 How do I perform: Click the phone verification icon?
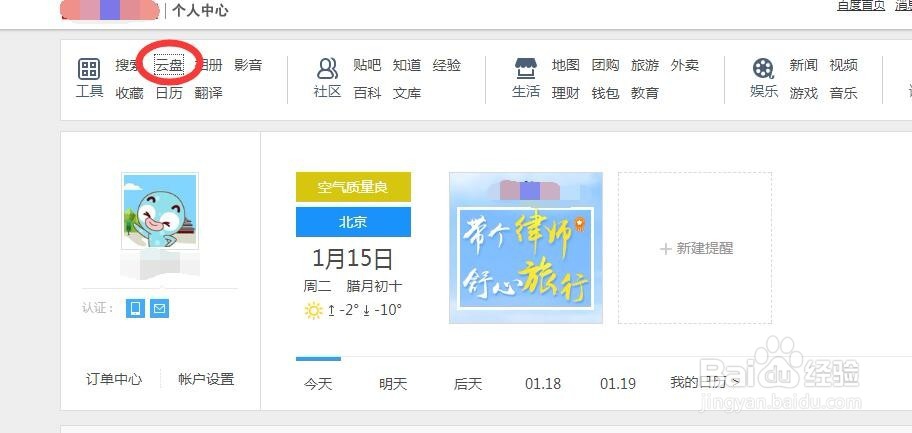click(x=136, y=308)
